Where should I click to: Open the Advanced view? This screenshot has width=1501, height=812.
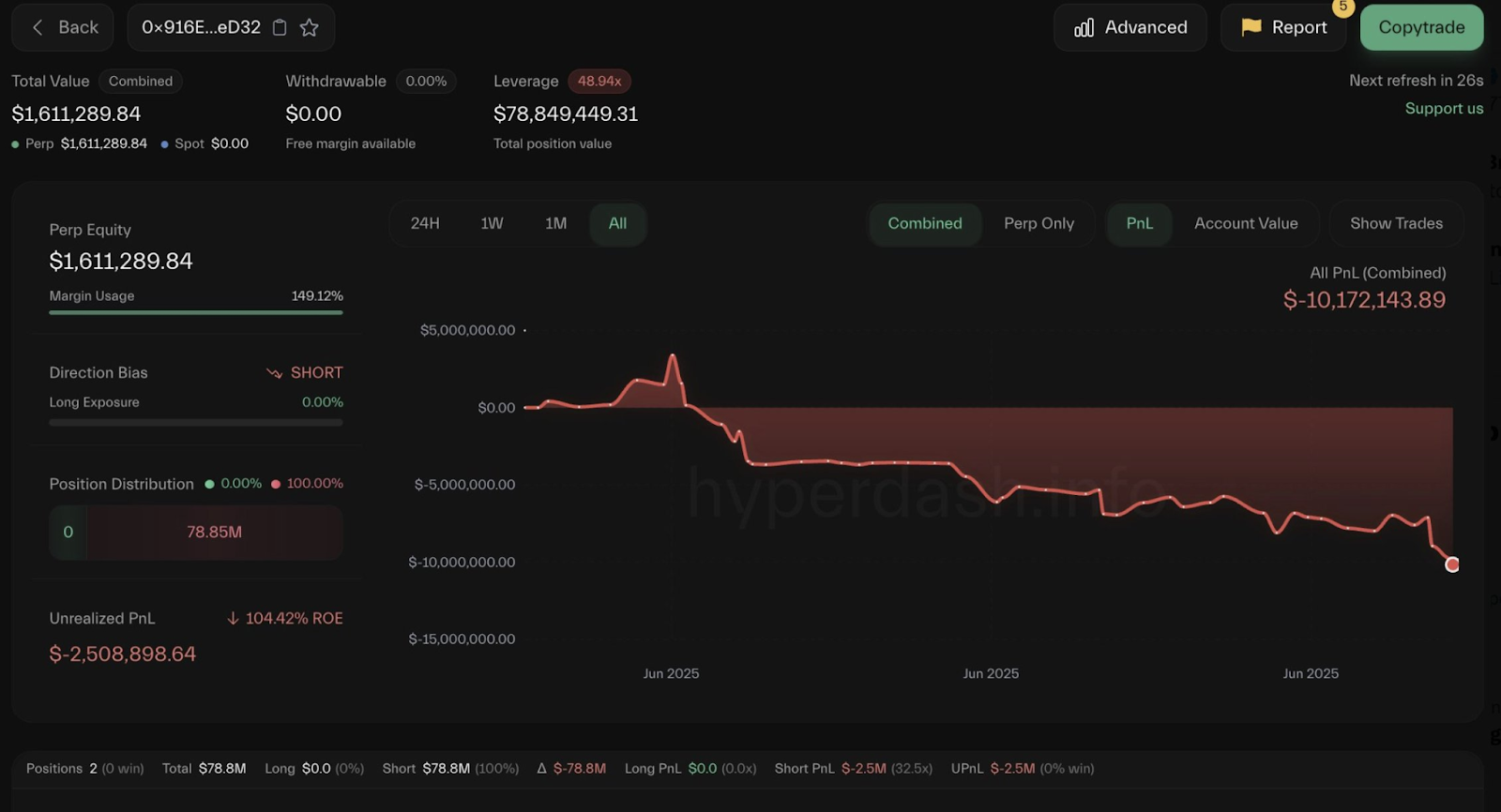pyautogui.click(x=1130, y=27)
